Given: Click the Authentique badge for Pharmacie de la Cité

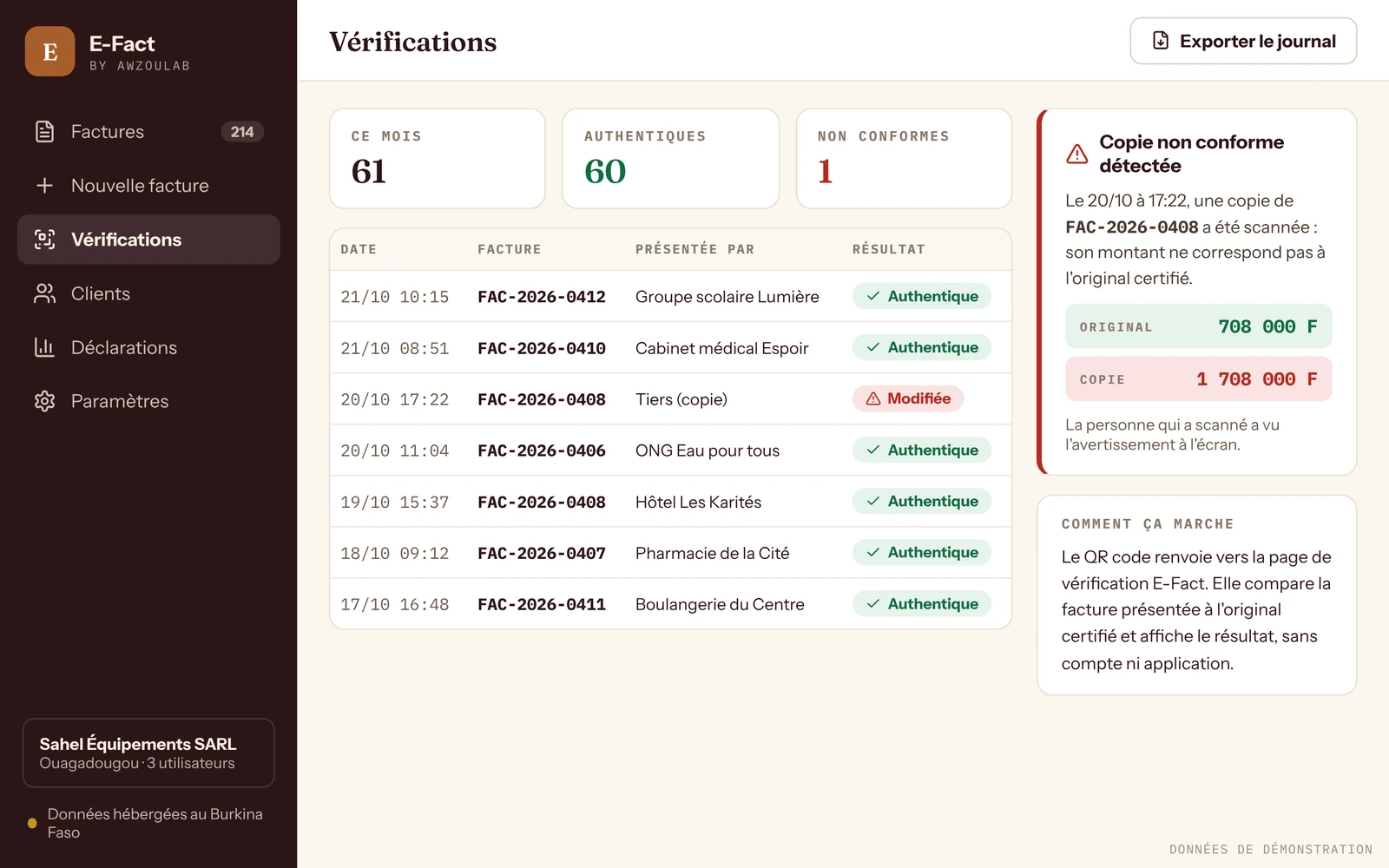Looking at the screenshot, I should 922,552.
